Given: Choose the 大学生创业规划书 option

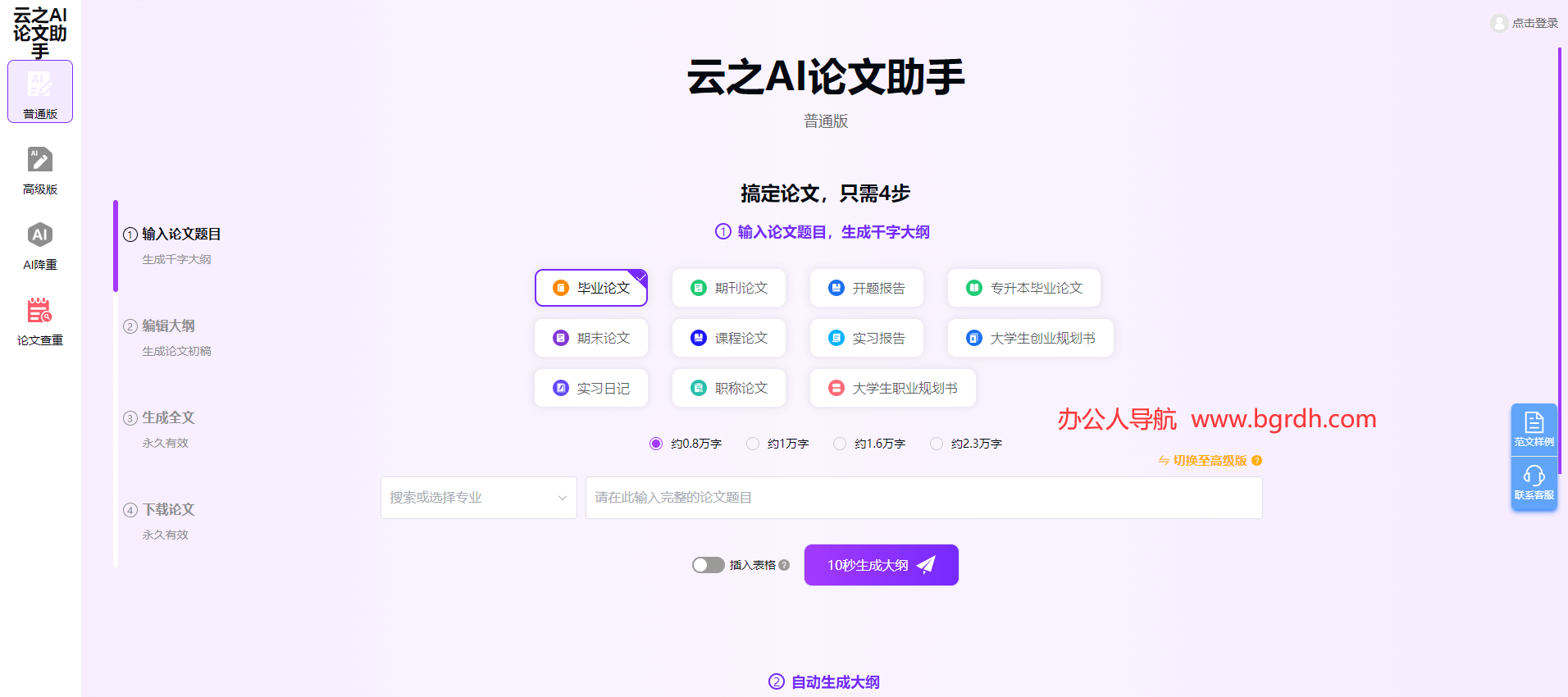Looking at the screenshot, I should pyautogui.click(x=1031, y=338).
